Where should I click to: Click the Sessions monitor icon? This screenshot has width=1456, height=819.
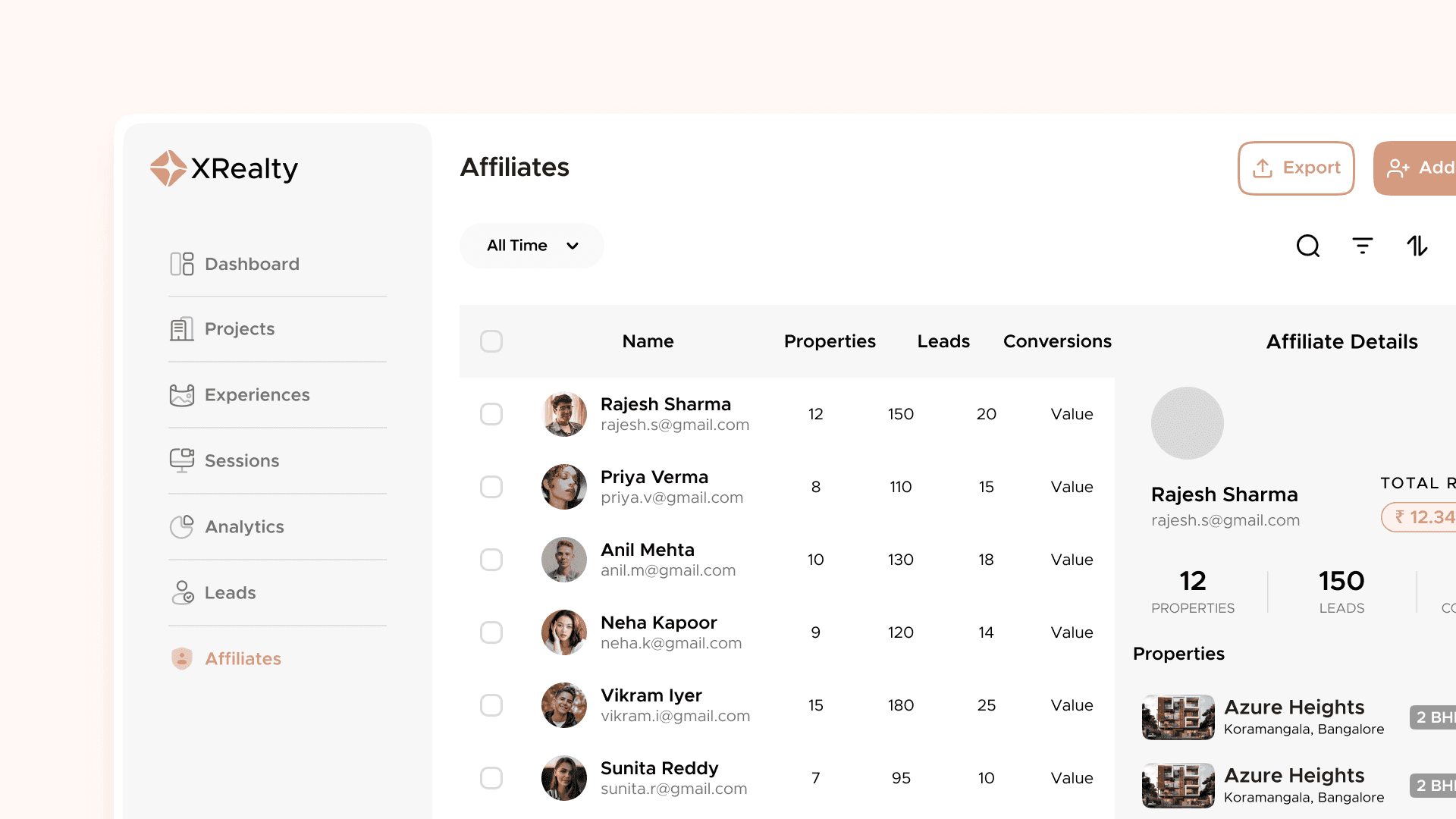coord(182,460)
